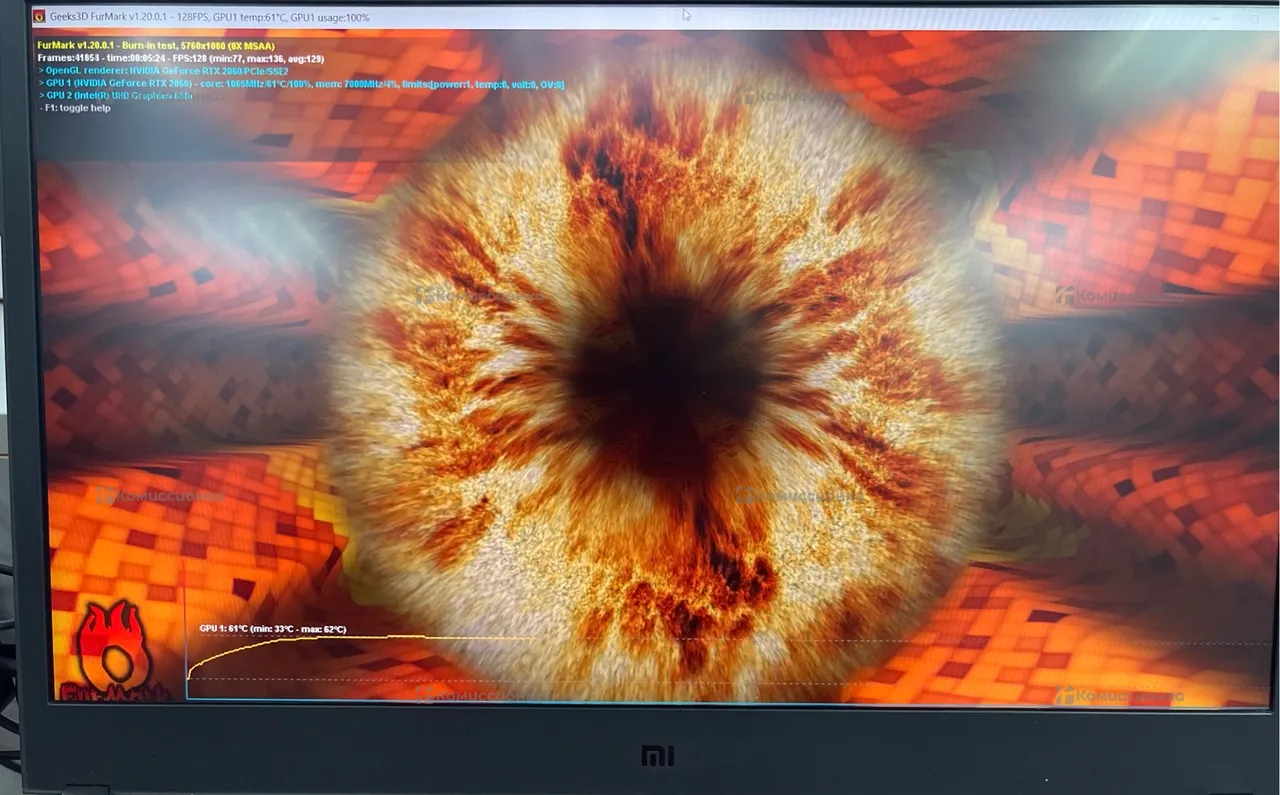Click the GPU 1 temperature min/max label
This screenshot has width=1280, height=795.
click(272, 629)
